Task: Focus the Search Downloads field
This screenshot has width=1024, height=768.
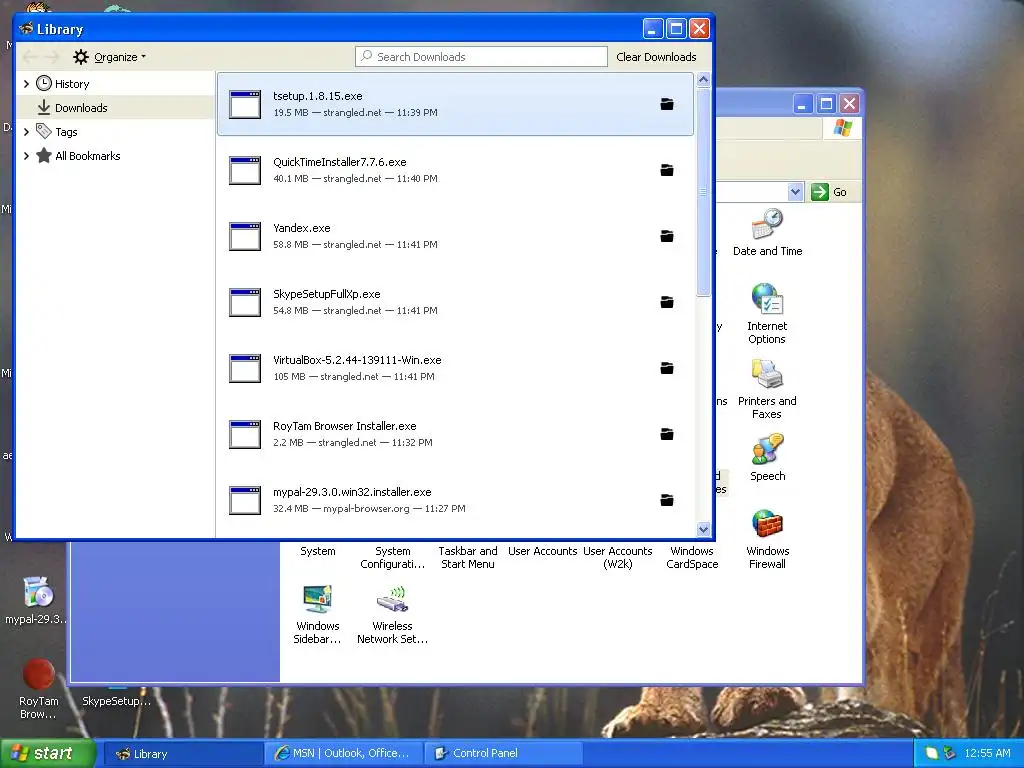Action: pos(481,57)
